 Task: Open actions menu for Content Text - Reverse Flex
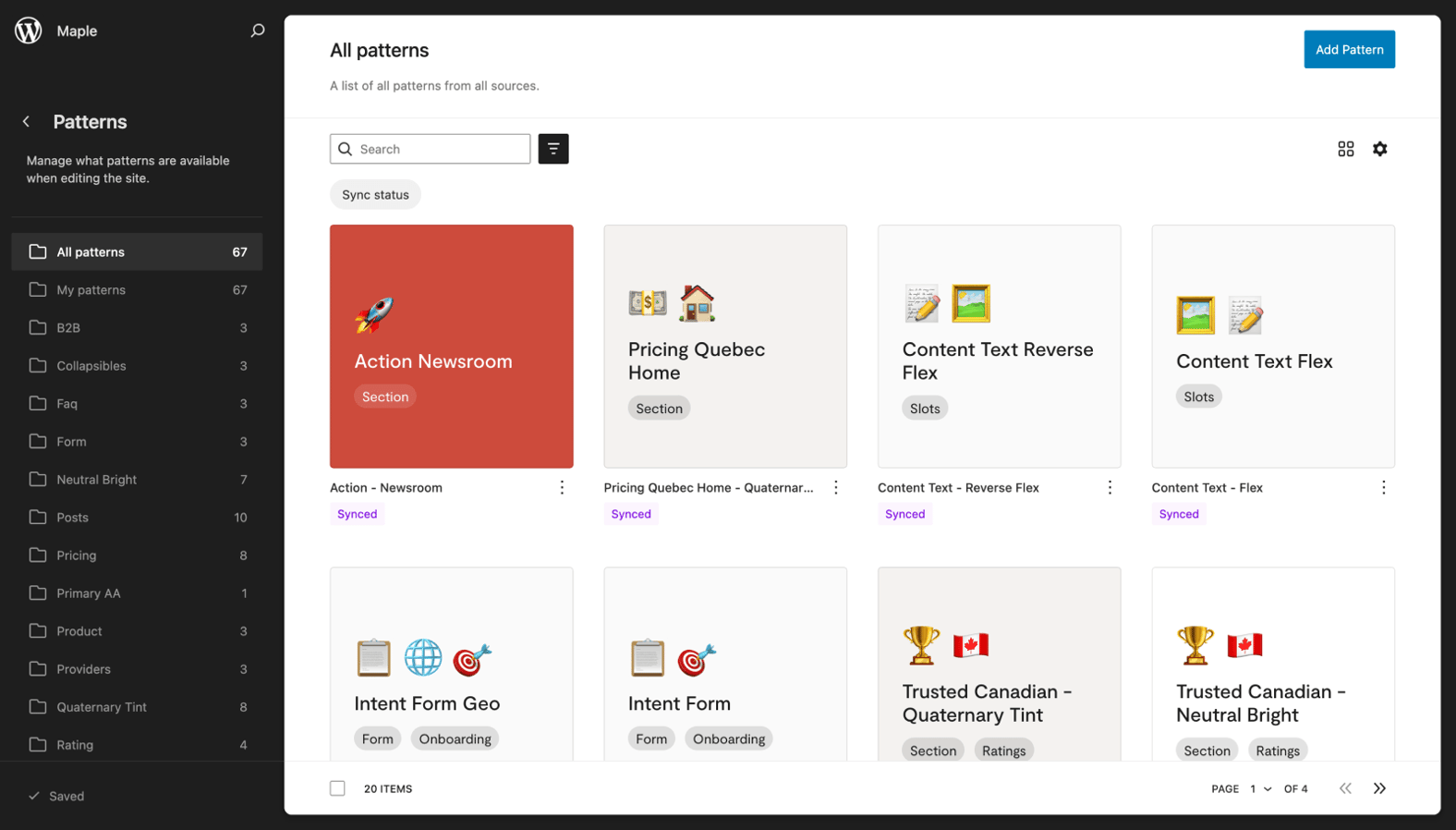[1110, 487]
